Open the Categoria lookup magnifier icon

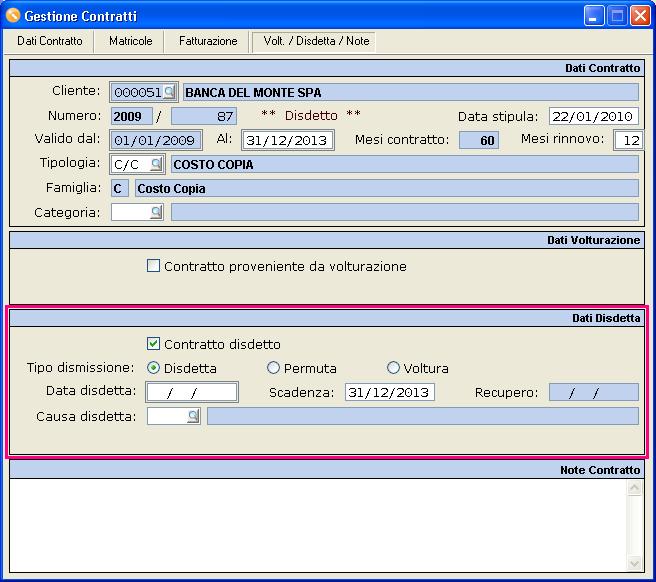click(156, 212)
